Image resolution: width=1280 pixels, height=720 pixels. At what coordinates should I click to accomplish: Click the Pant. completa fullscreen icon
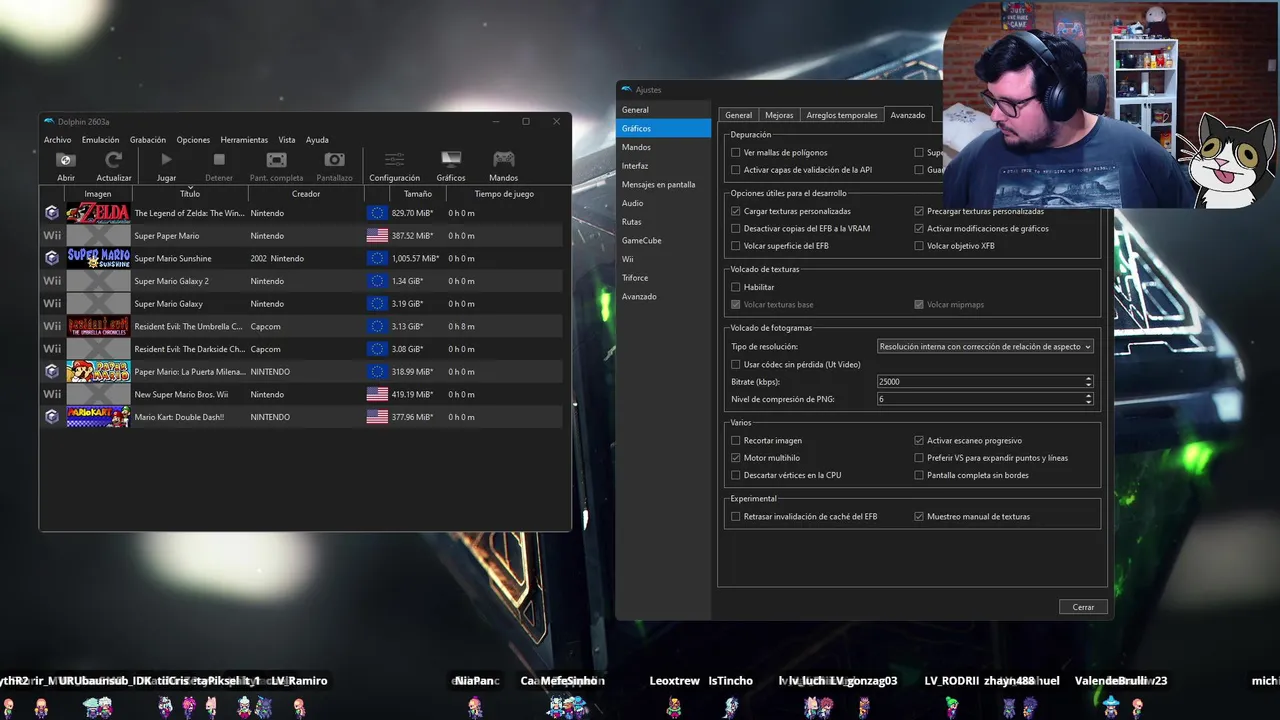pyautogui.click(x=276, y=160)
